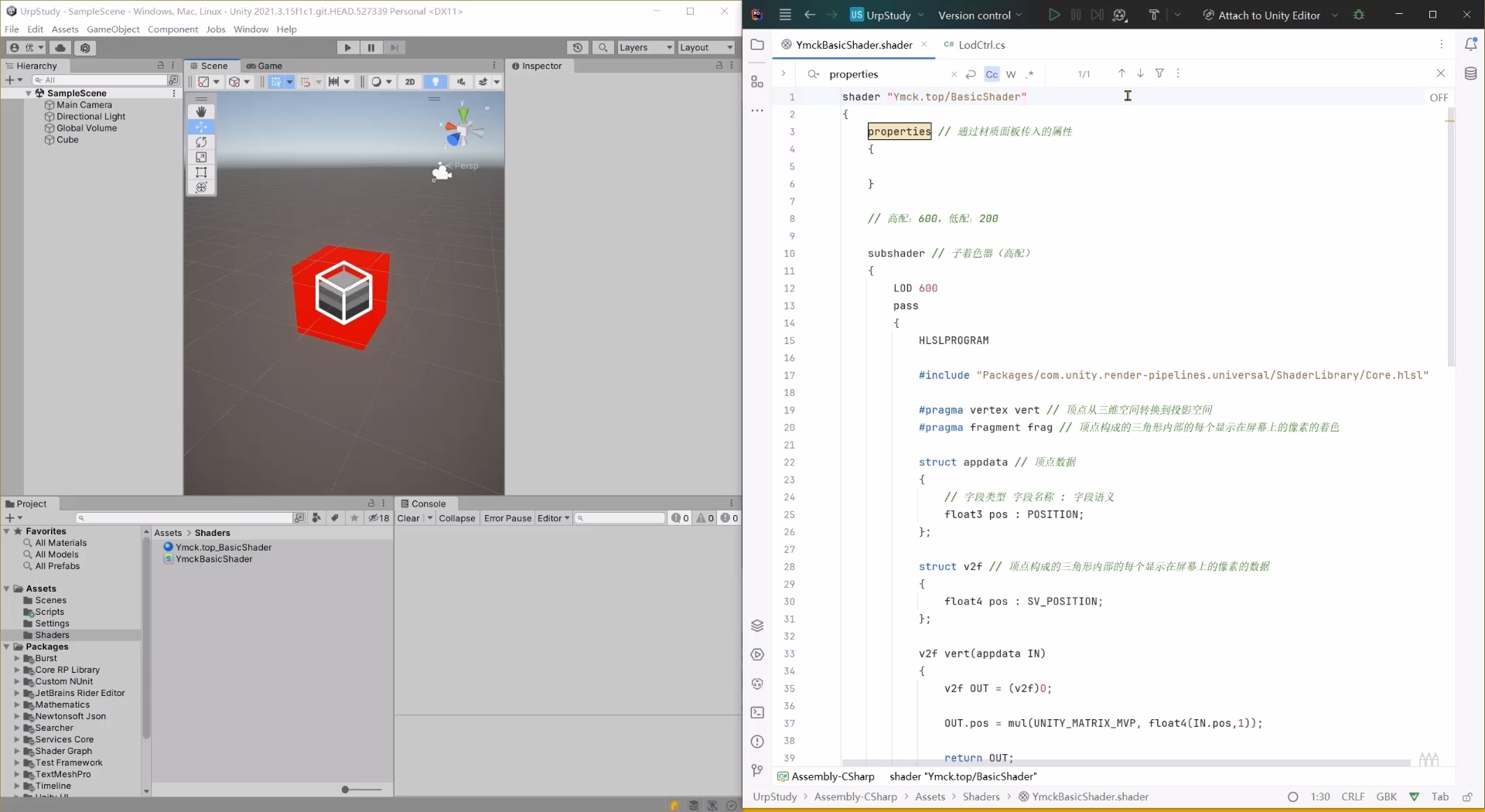Open Unity's undo history icon
Screen dimensions: 1485x812
pyautogui.click(x=579, y=47)
